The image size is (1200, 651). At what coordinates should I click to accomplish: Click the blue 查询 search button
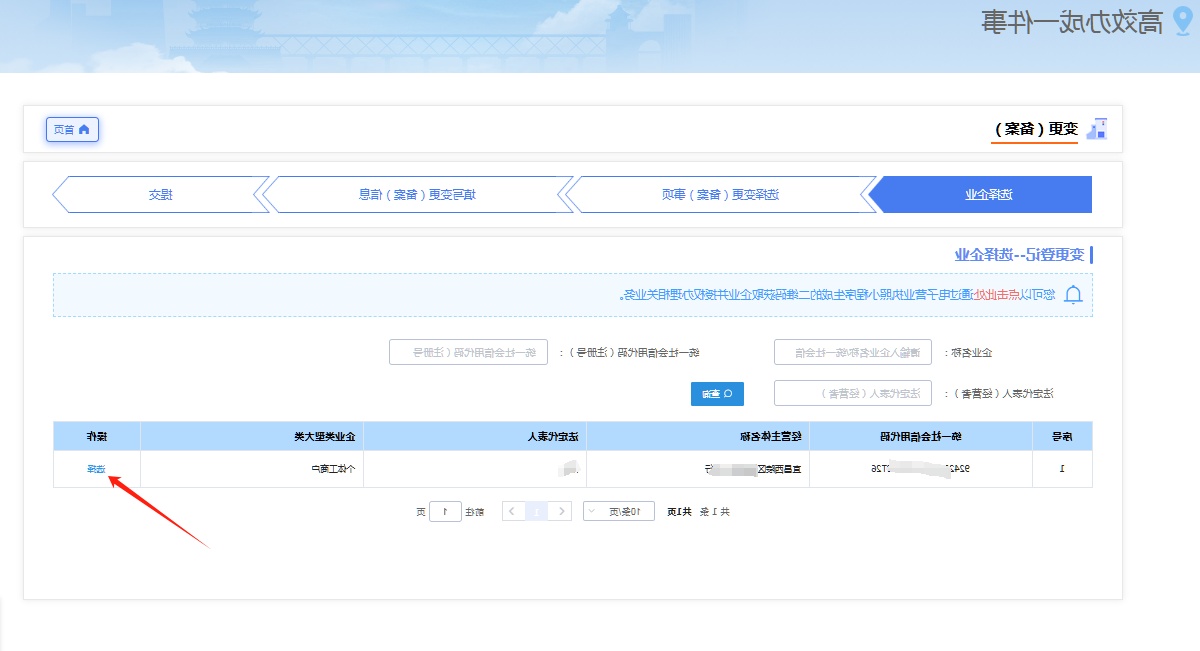(x=717, y=394)
